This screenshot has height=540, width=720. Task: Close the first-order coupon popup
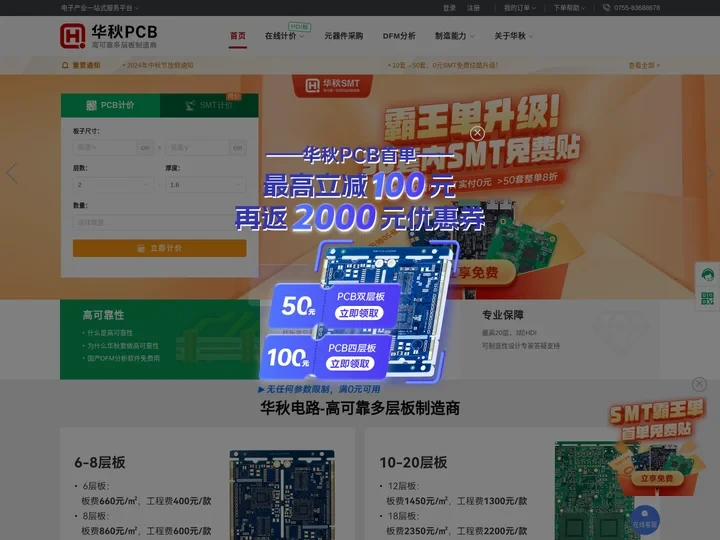[477, 133]
